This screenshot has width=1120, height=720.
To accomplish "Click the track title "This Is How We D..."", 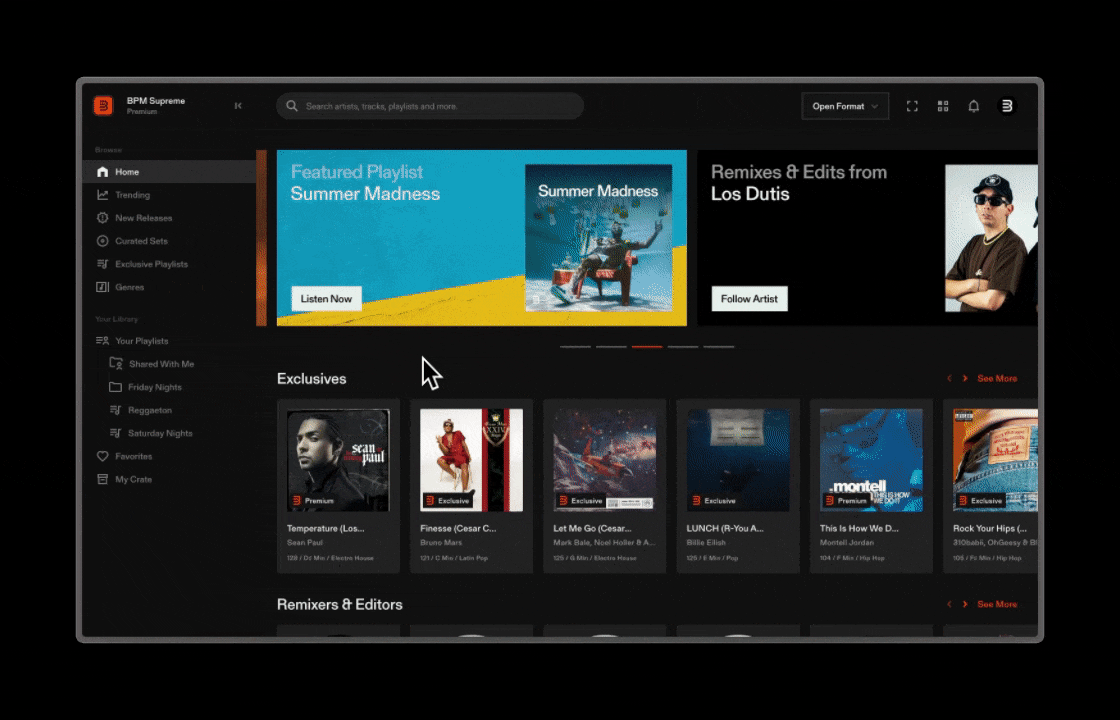I will point(859,529).
